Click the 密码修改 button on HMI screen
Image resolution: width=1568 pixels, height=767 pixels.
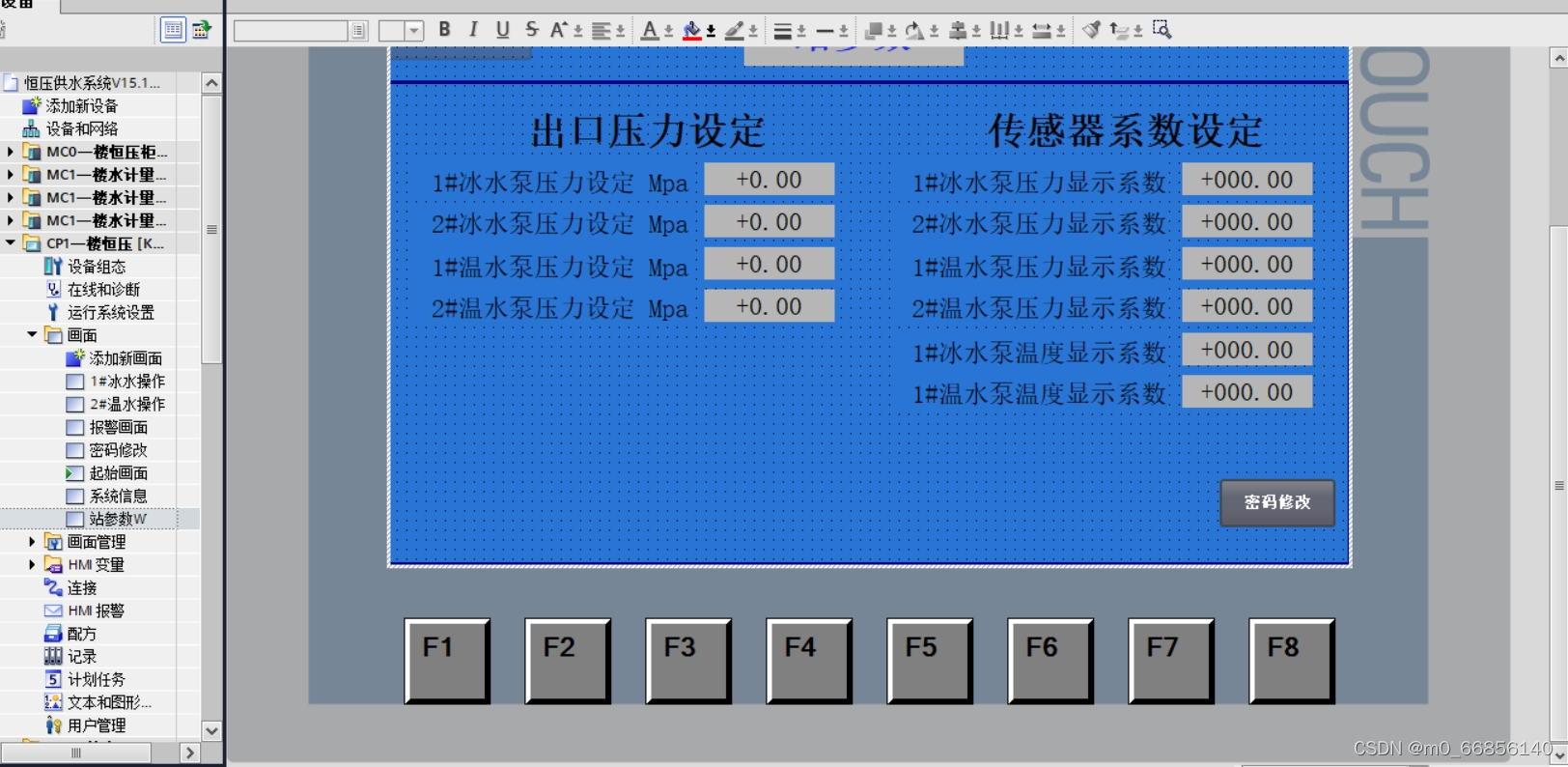coord(1277,502)
